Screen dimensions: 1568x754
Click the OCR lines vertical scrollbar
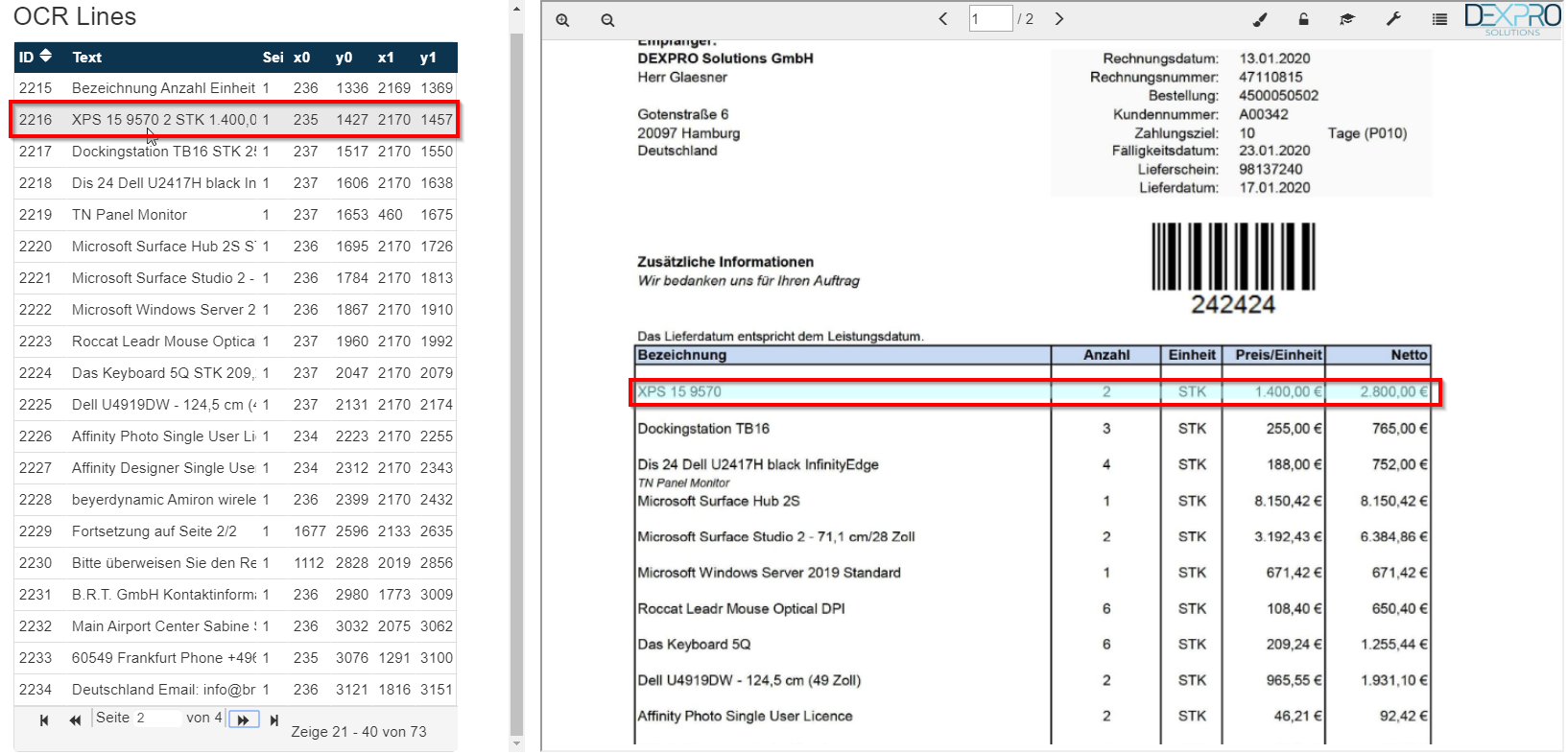tap(516, 384)
